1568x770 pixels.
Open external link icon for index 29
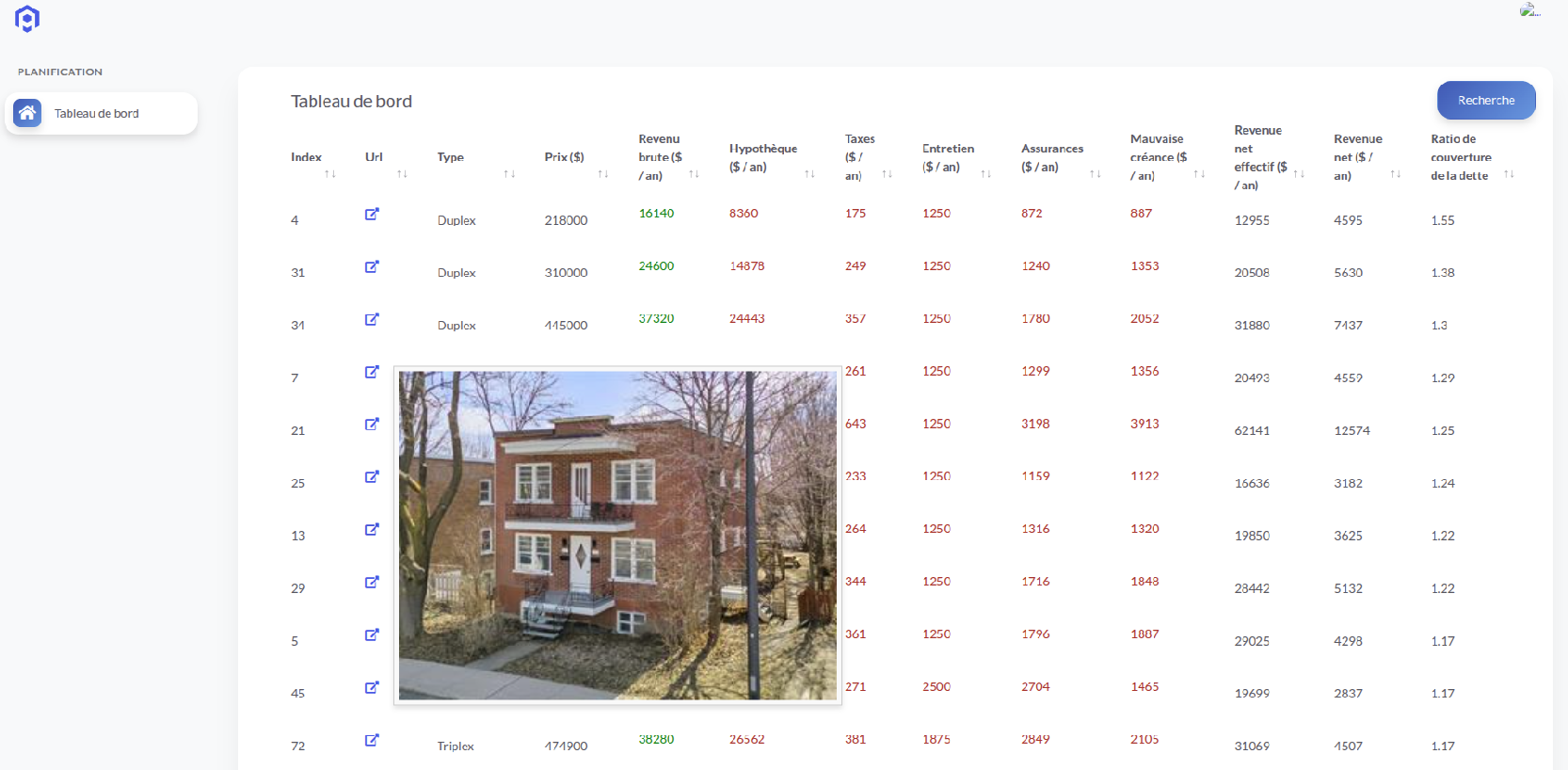[372, 583]
